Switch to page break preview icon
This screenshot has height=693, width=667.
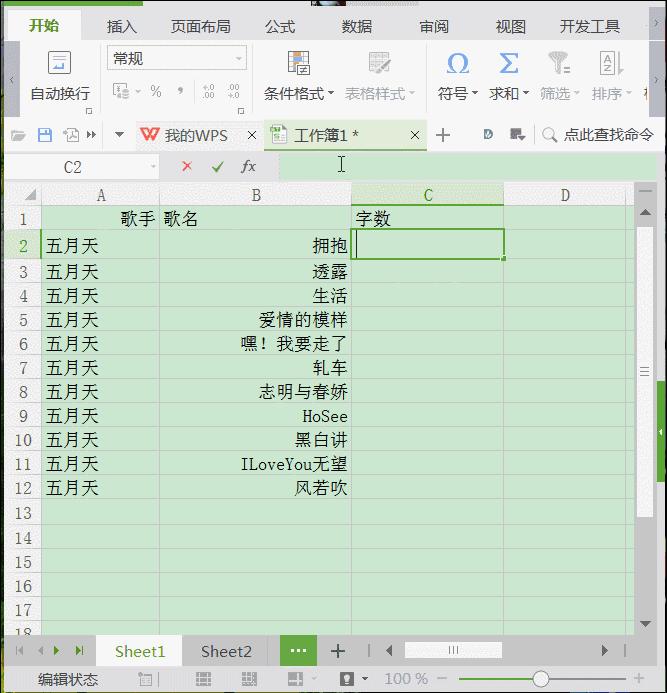(249, 679)
